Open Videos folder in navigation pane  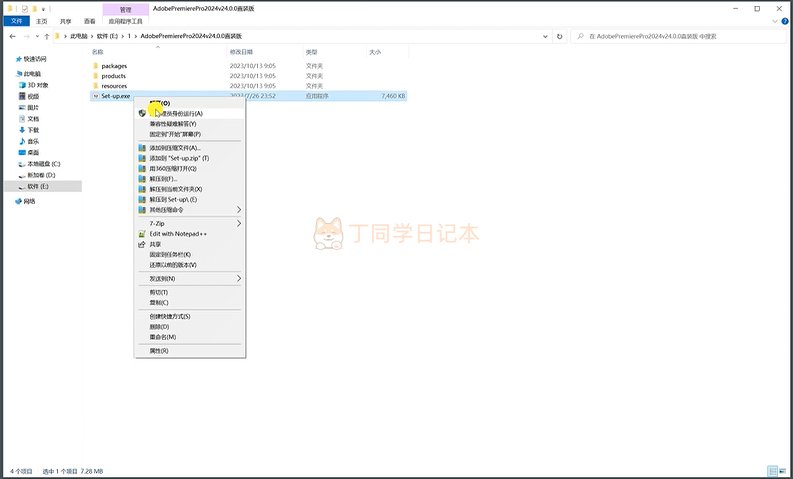click(33, 96)
